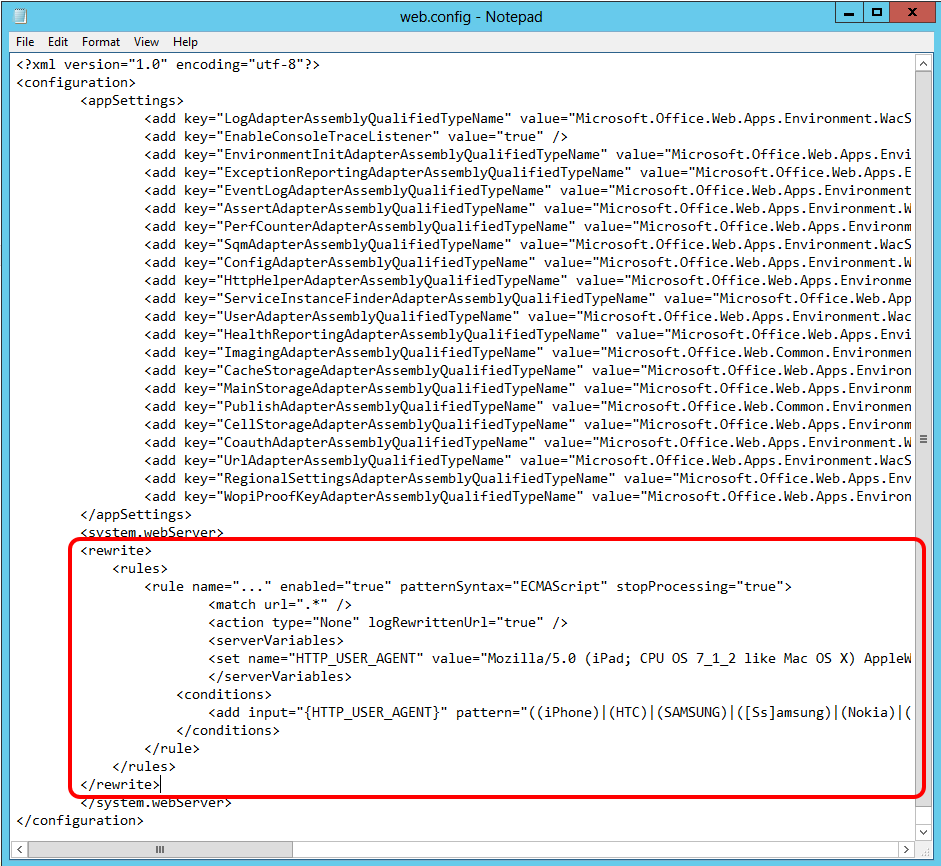Click the opening <serverVariables> tag
Screen dimensions: 941x866
click(x=276, y=640)
